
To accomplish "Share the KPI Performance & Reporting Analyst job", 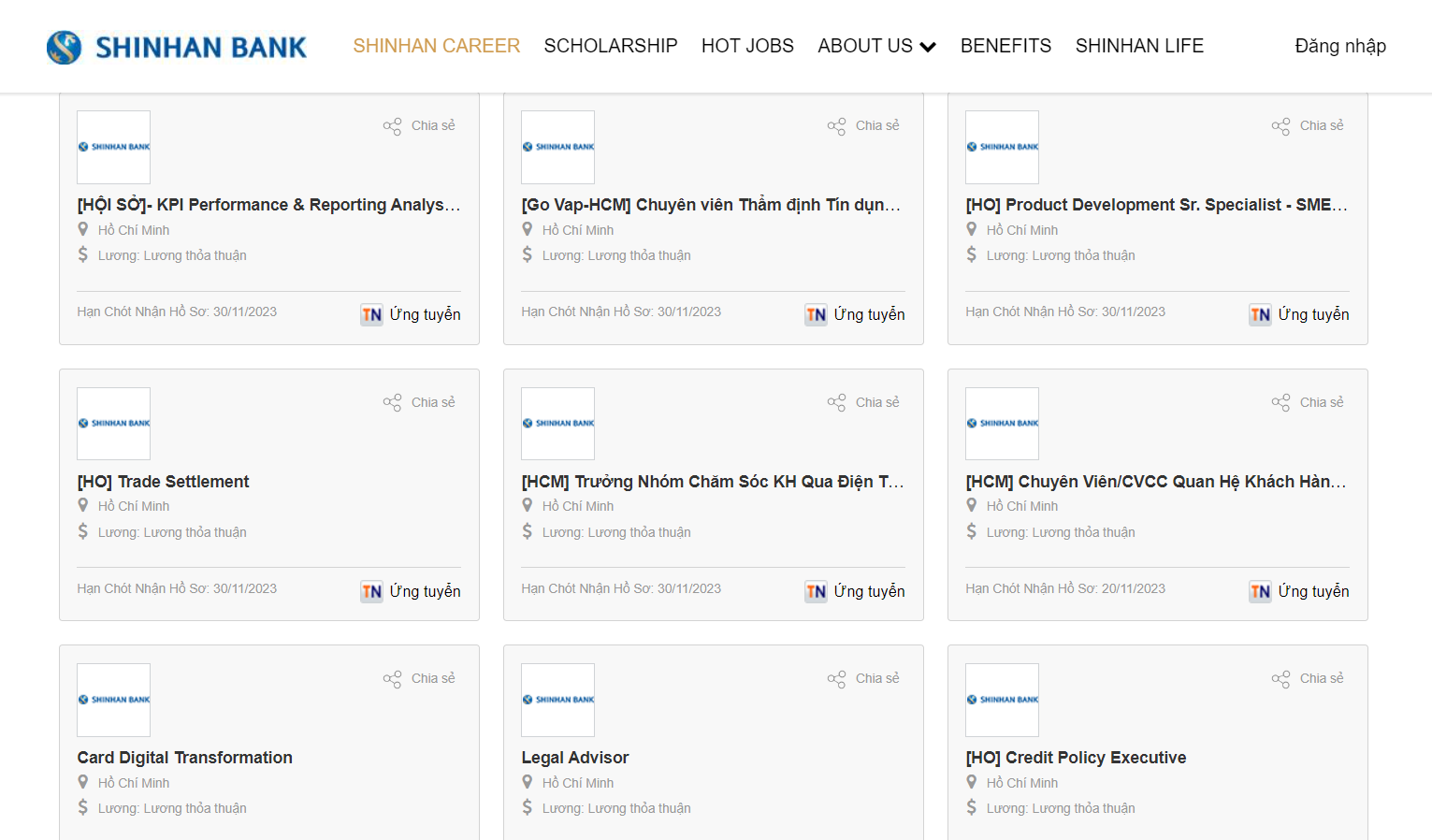I will pyautogui.click(x=419, y=125).
